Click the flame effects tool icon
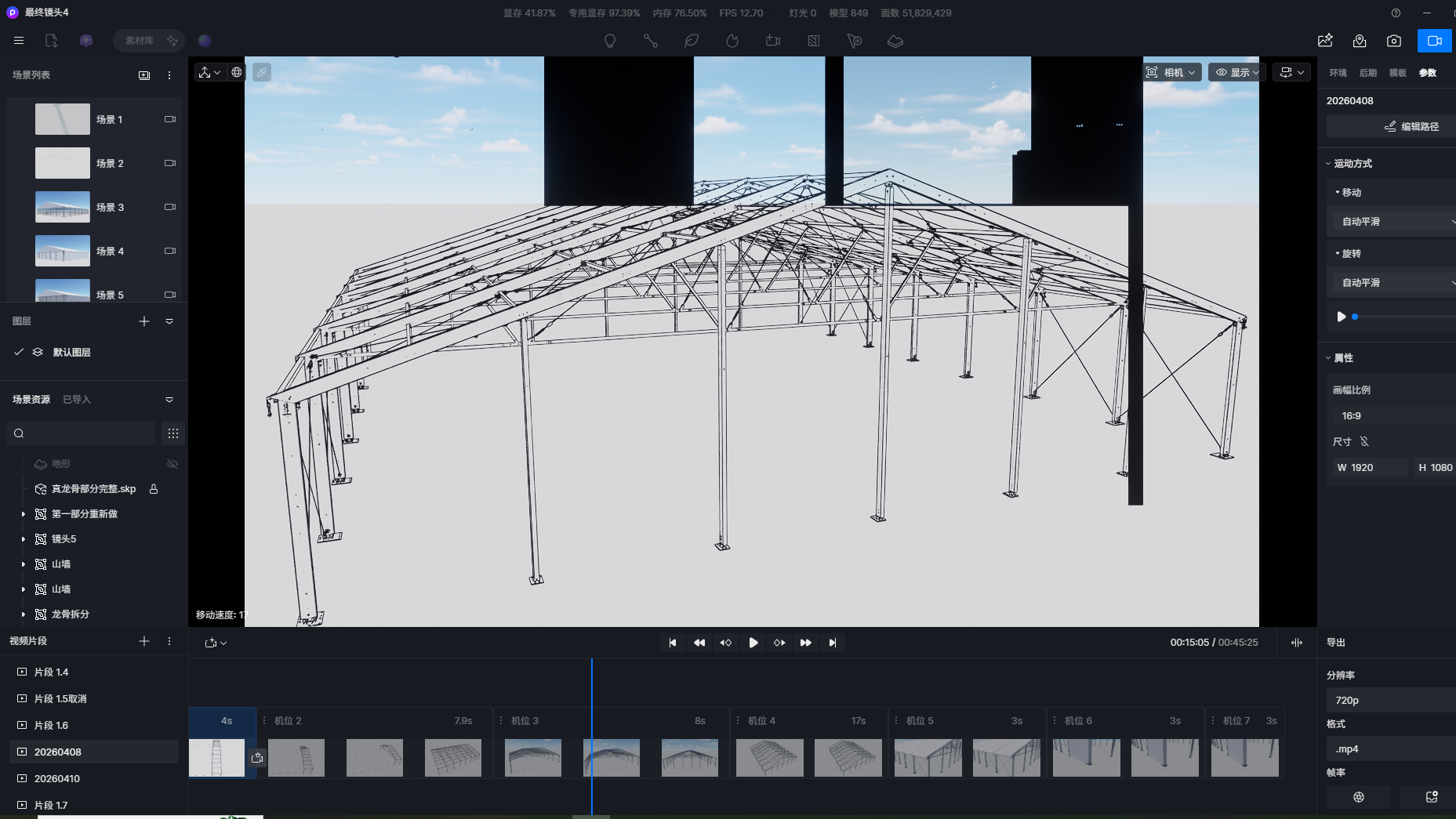1456x819 pixels. tap(732, 41)
